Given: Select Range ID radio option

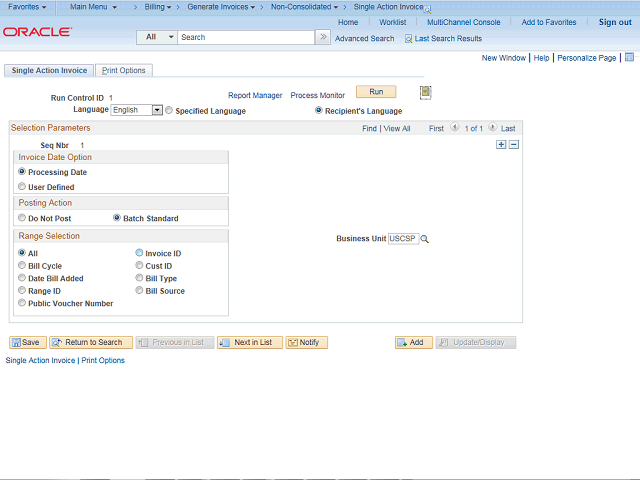Looking at the screenshot, I should click(22, 290).
